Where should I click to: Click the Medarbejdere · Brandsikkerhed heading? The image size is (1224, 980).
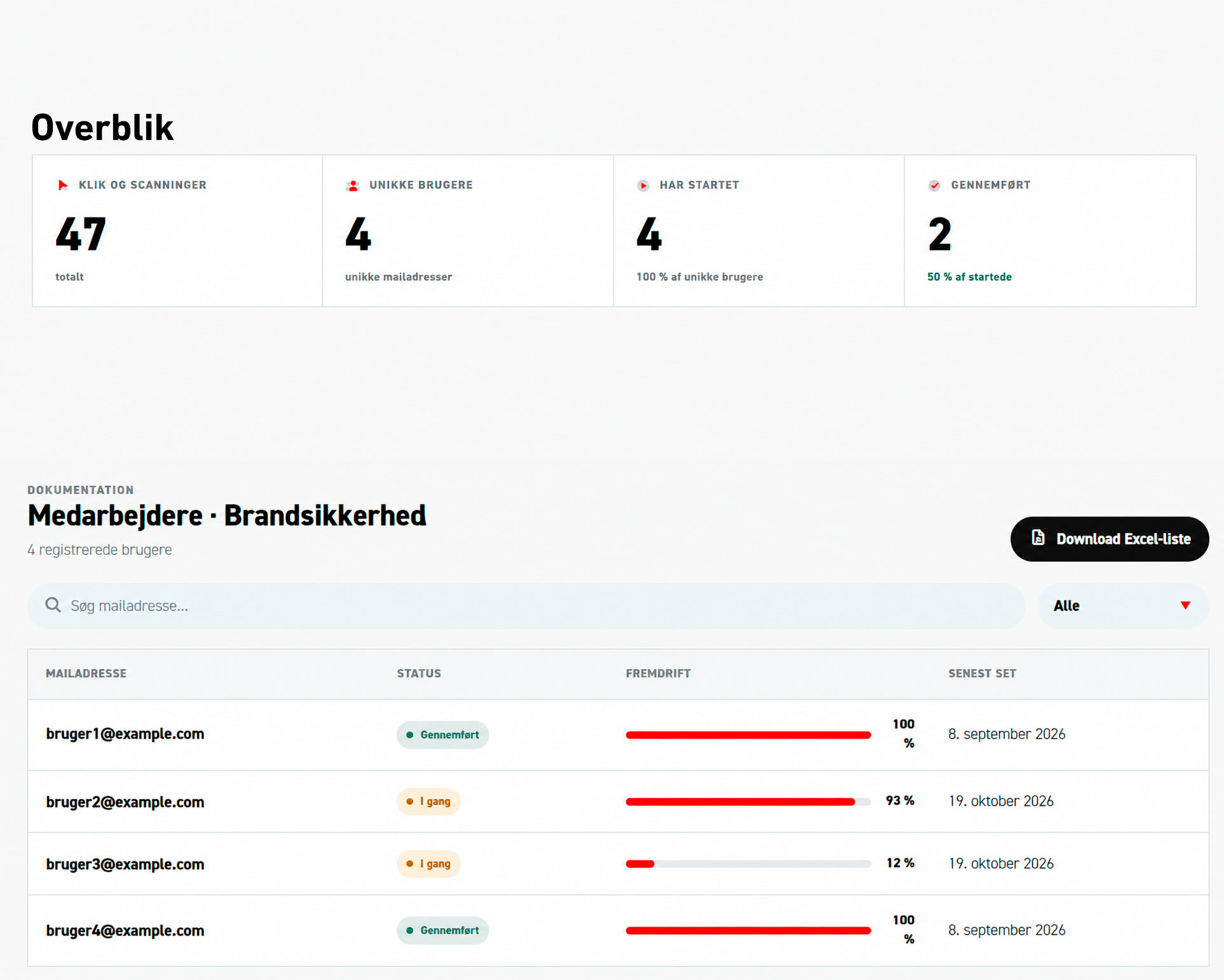click(227, 516)
